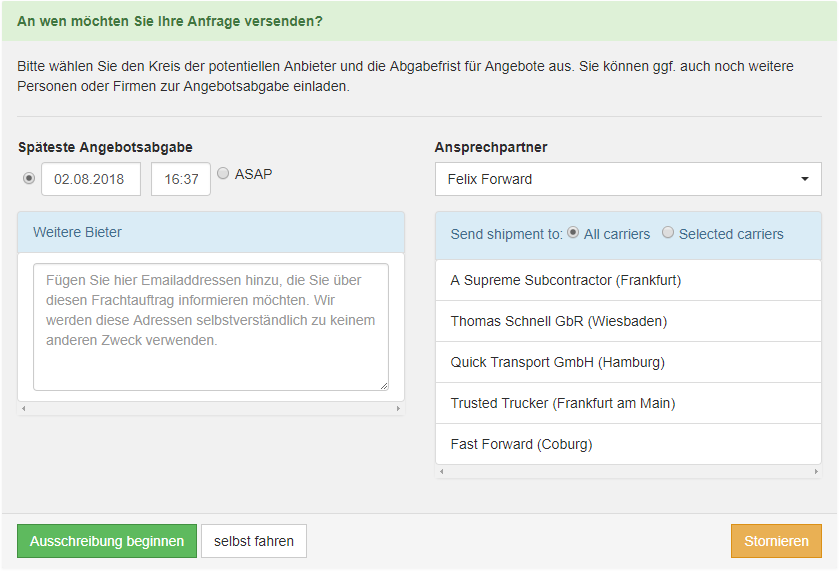Select Trusted Trucker (Frankfurt am Main)

click(x=628, y=403)
